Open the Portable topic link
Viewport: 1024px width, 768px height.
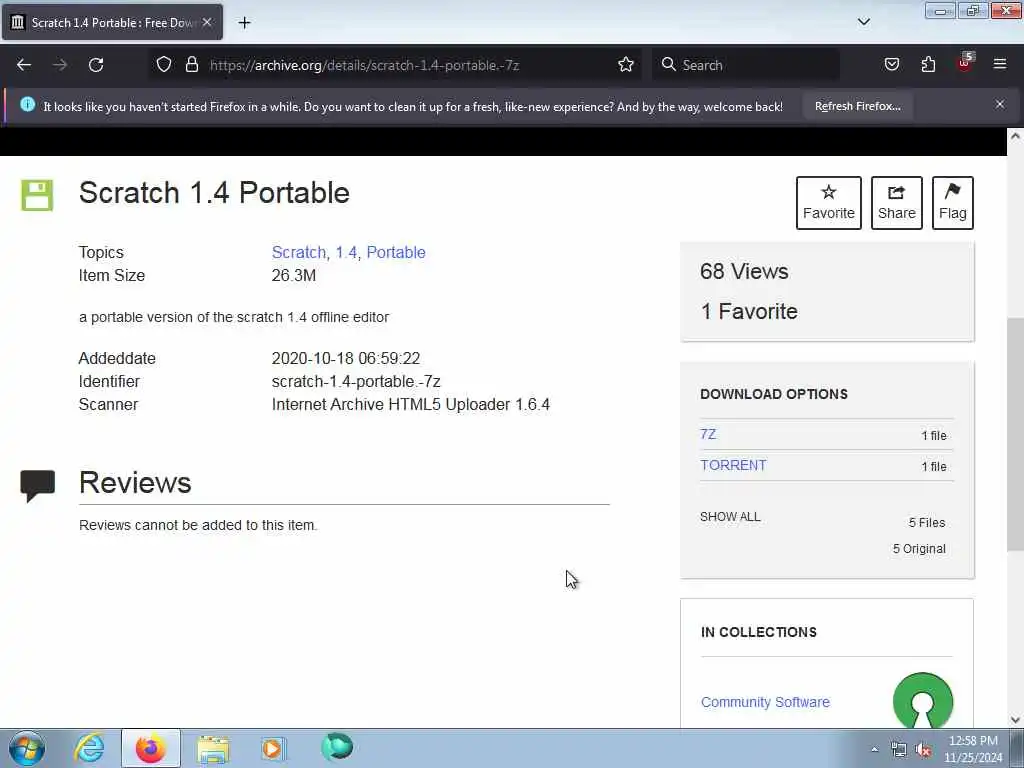[x=396, y=252]
